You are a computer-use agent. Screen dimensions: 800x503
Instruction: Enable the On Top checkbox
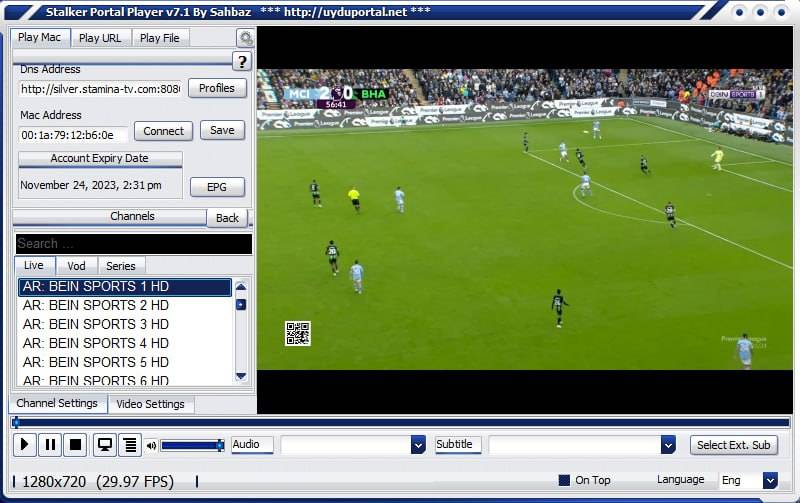564,480
